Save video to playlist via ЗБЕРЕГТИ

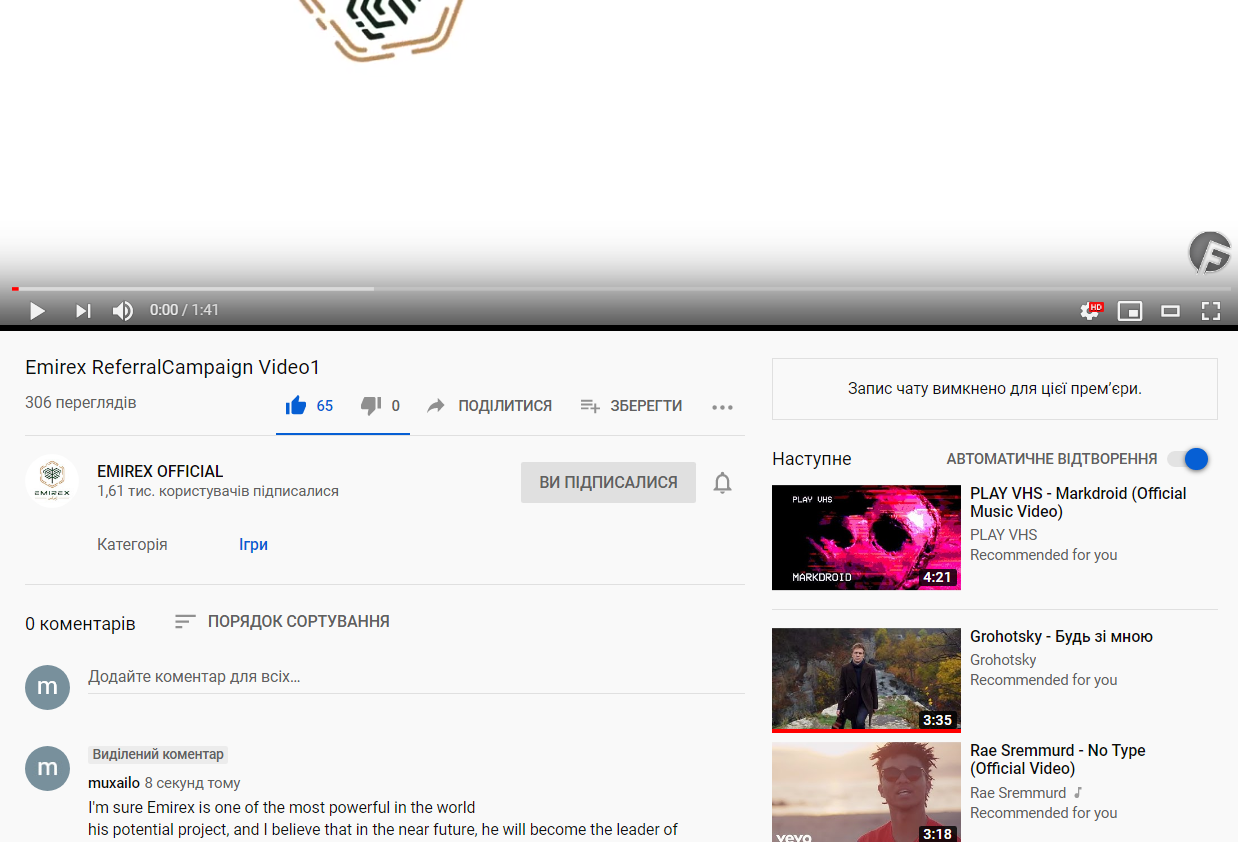(631, 406)
